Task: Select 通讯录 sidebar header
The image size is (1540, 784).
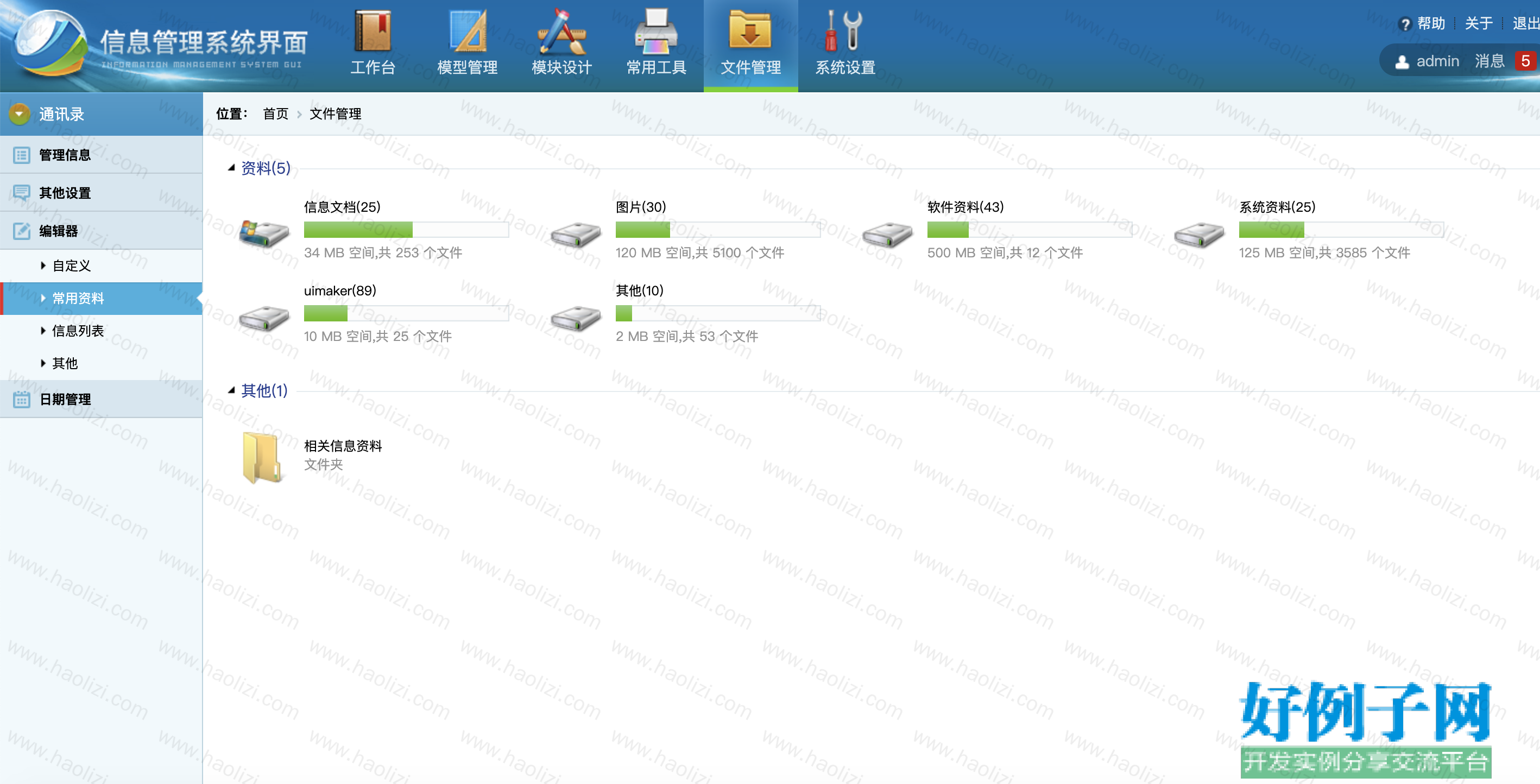Action: pos(101,113)
